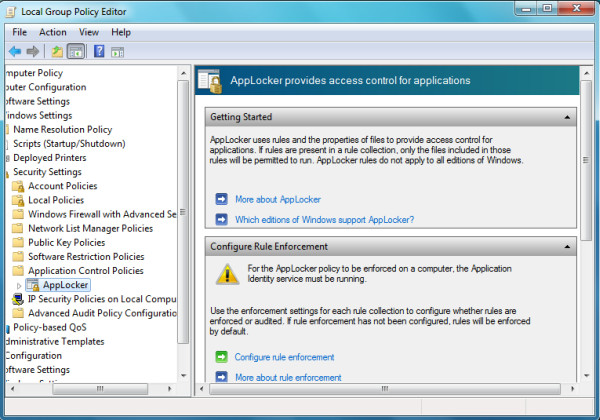Image resolution: width=600 pixels, height=420 pixels.
Task: Collapse the Configure Rule Enforcement section
Action: coord(567,247)
